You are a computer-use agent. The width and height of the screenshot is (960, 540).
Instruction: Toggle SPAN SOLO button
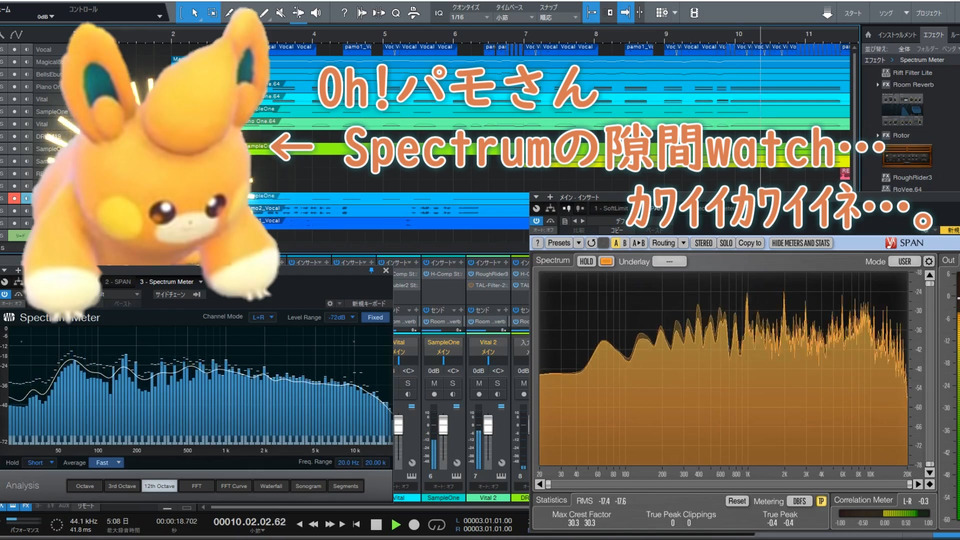tap(726, 243)
